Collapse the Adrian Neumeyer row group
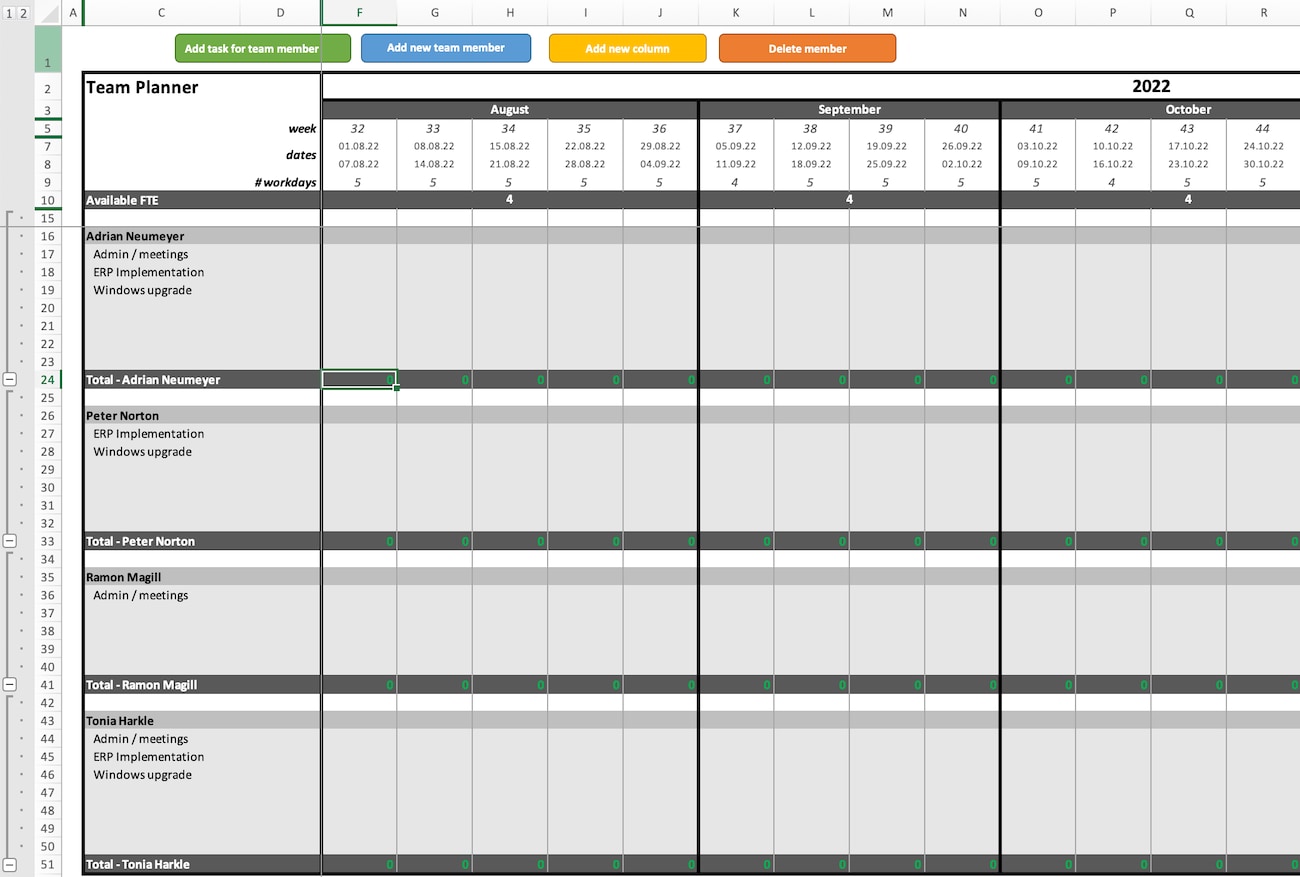The height and width of the screenshot is (877, 1300). 10,380
